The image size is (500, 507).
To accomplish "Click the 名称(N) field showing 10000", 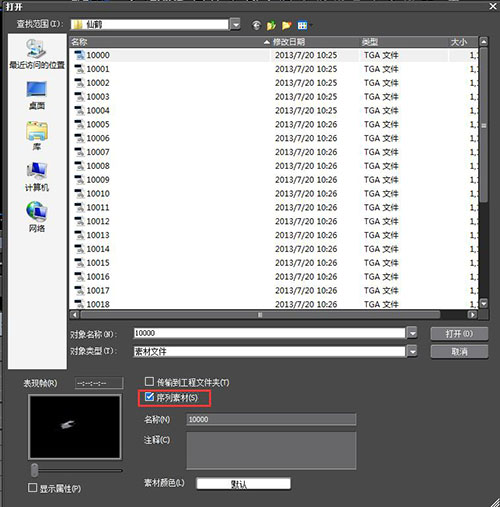I will [271, 419].
